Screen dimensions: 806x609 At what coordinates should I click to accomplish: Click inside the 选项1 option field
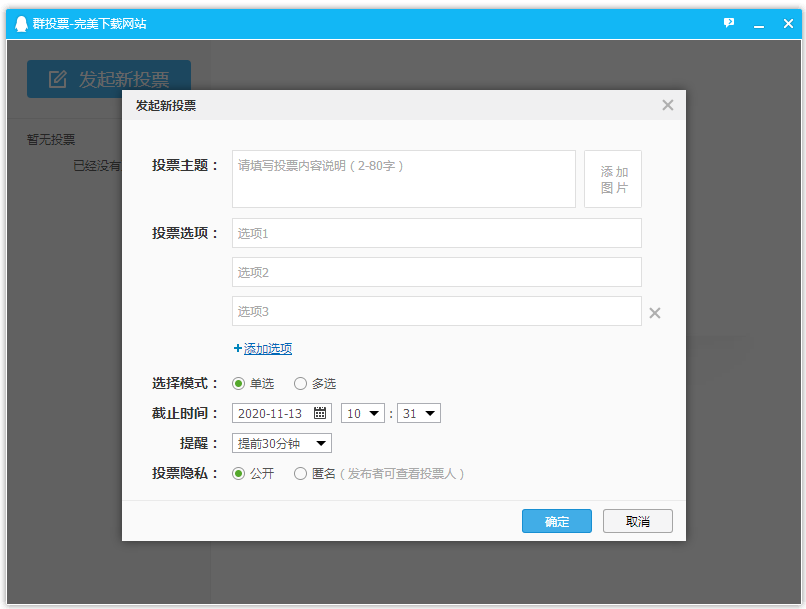coord(436,233)
